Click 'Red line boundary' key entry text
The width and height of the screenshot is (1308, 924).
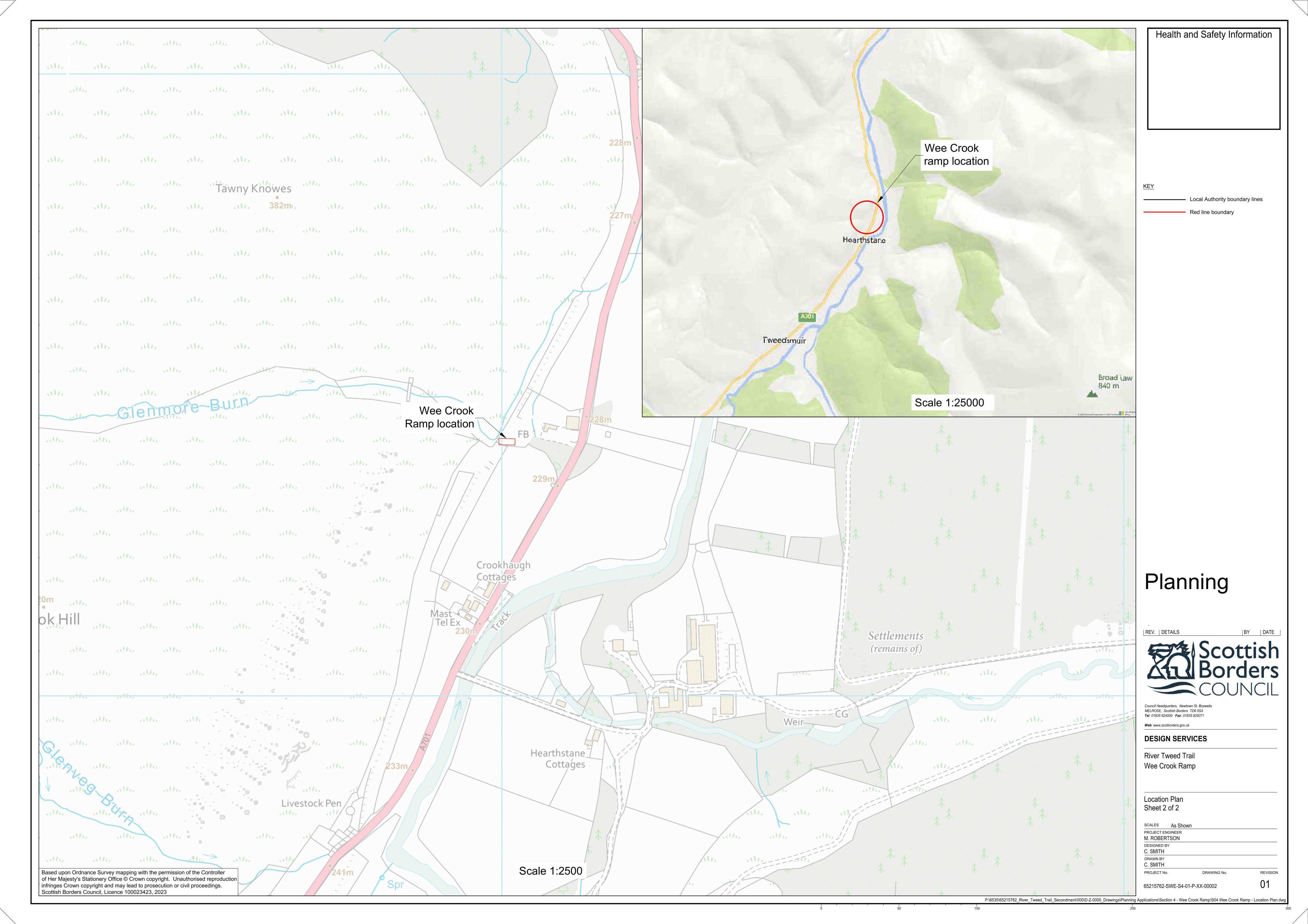click(x=1212, y=213)
